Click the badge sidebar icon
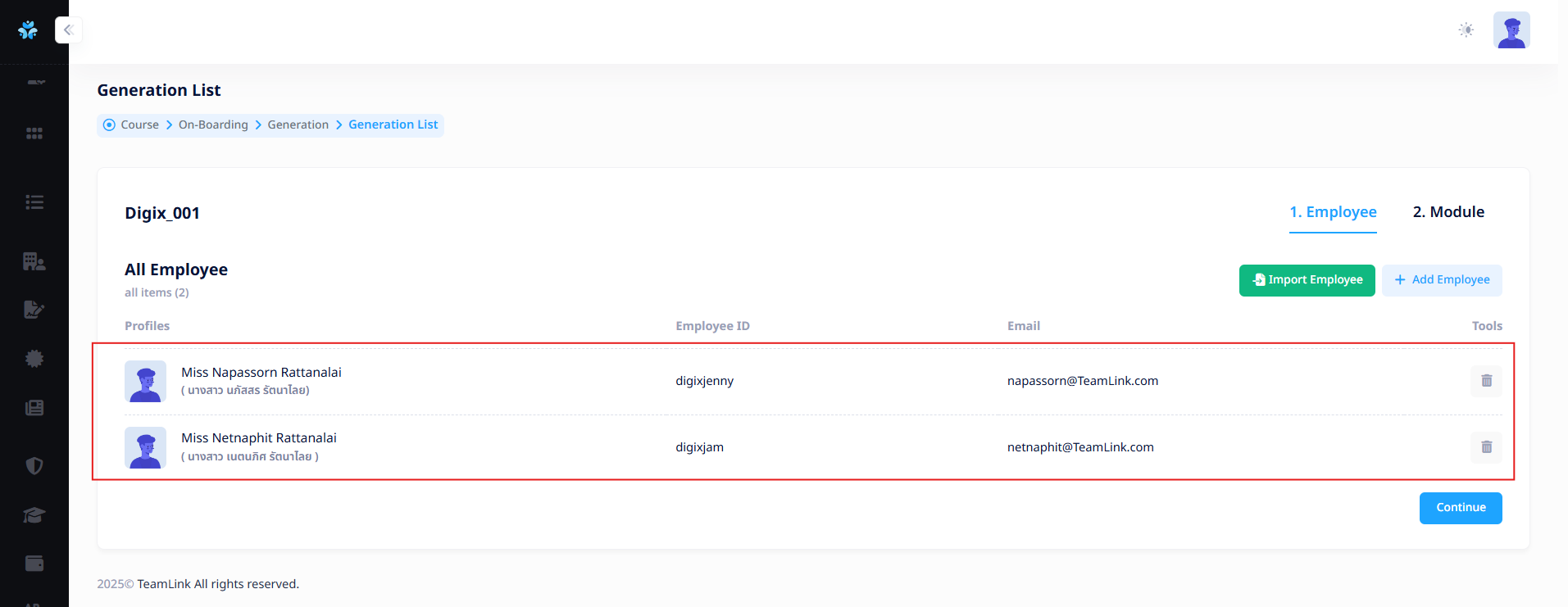Image resolution: width=1568 pixels, height=607 pixels. [x=34, y=359]
